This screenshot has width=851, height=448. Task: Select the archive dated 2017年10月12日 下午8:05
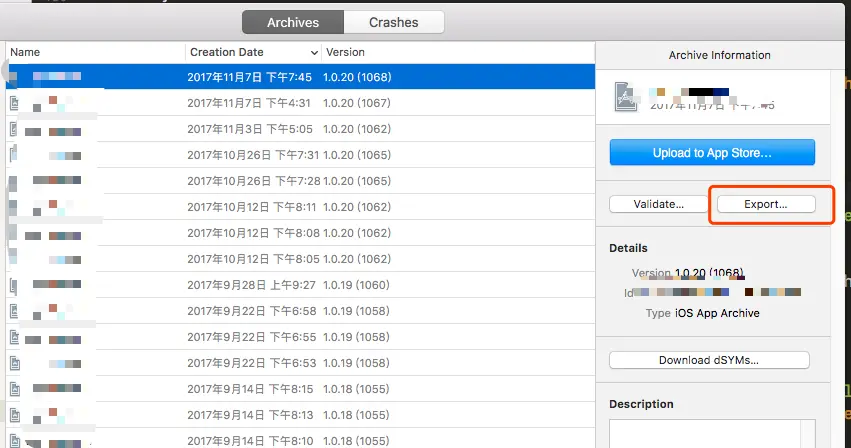click(300, 259)
